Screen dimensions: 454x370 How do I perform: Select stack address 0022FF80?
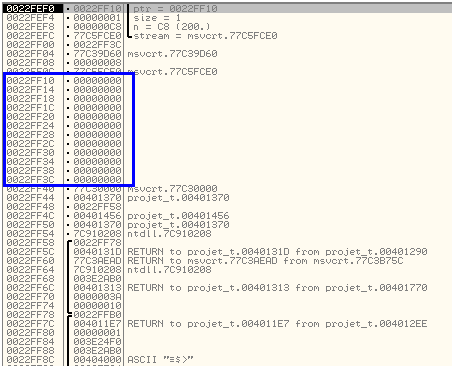point(30,332)
